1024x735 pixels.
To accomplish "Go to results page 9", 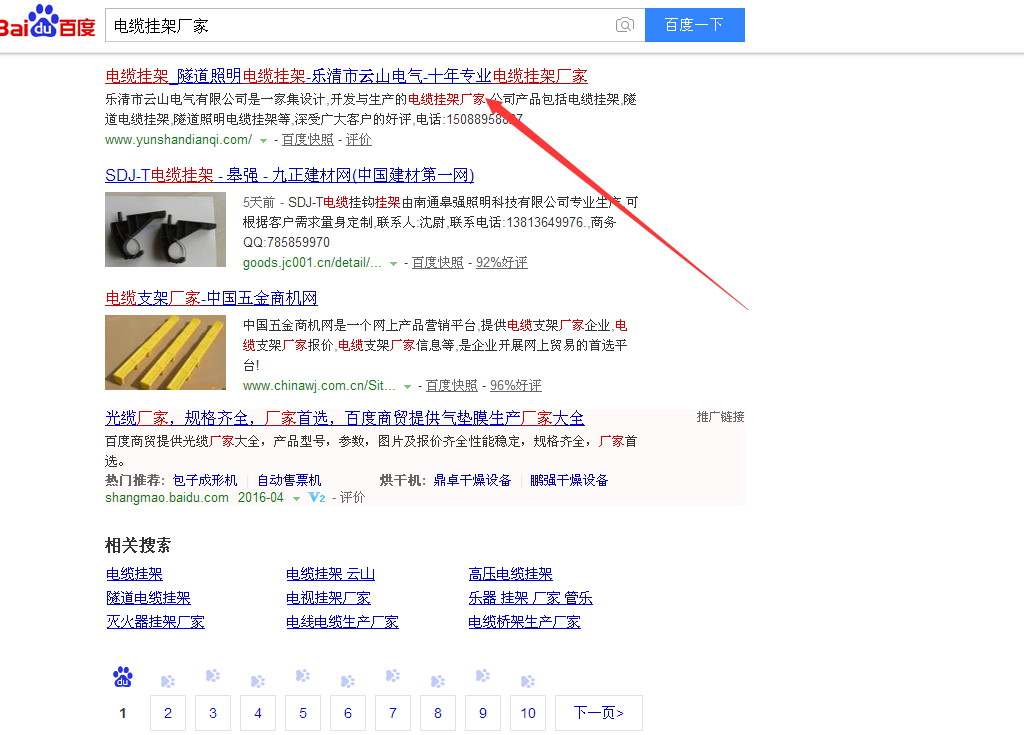I will pos(483,713).
